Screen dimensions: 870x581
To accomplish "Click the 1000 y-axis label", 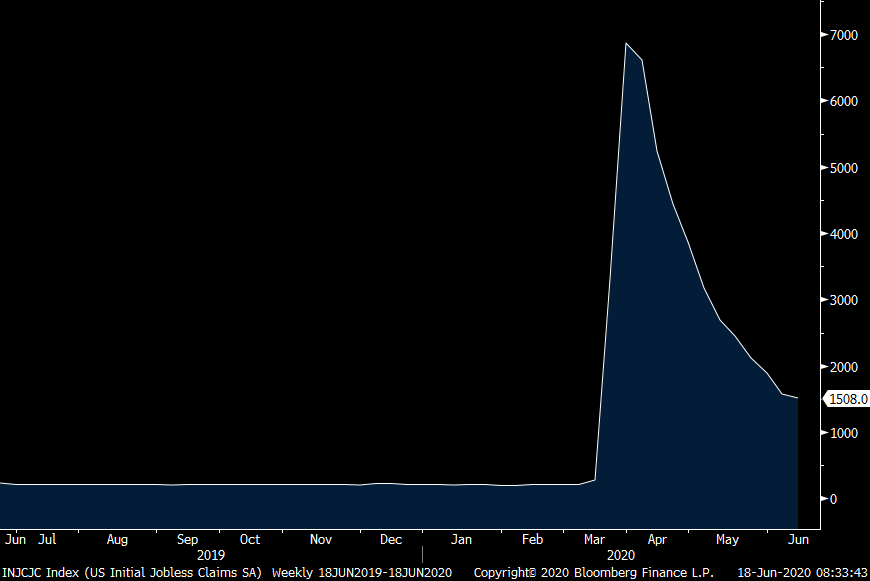I will [843, 433].
